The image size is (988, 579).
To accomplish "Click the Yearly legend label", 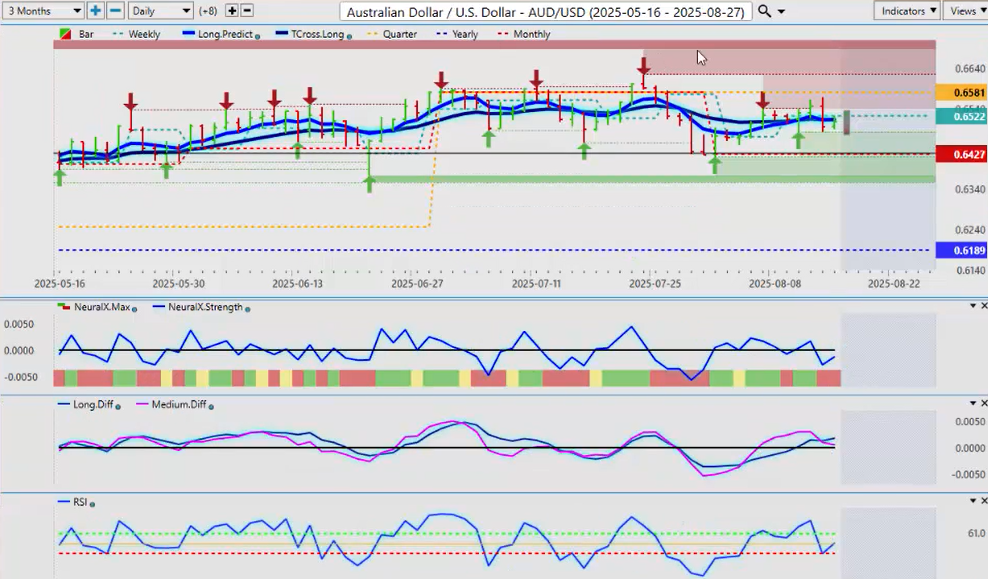I will point(464,34).
